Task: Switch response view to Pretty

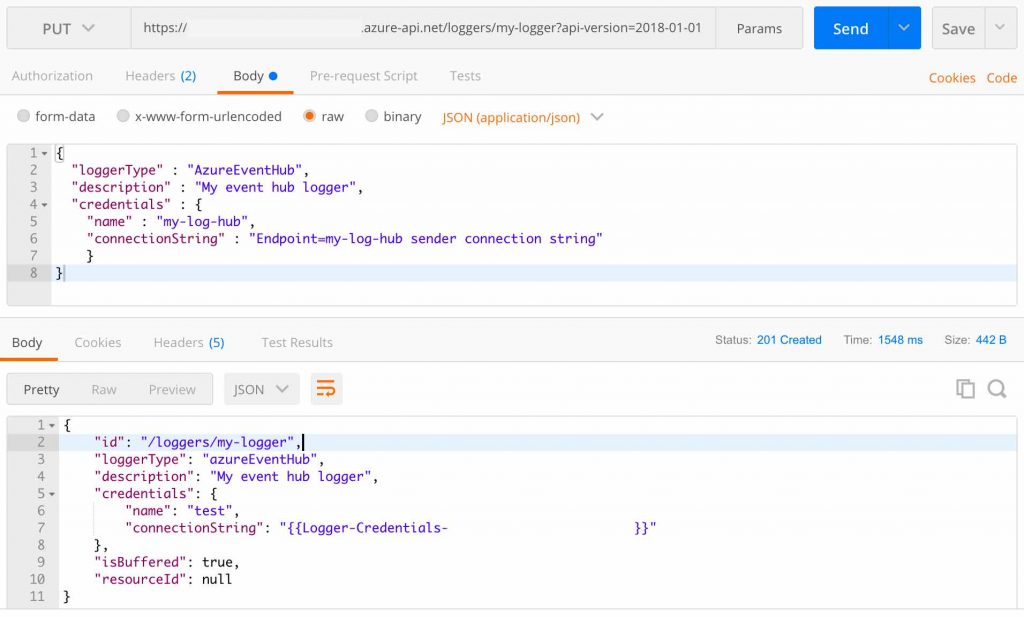Action: (x=41, y=389)
